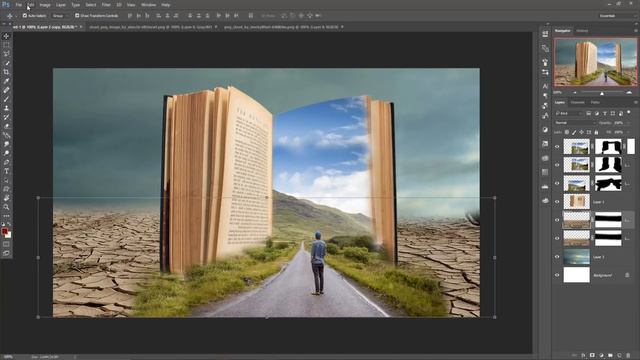
Task: Hide the topmost masked layer's eye icon
Action: [x=557, y=147]
